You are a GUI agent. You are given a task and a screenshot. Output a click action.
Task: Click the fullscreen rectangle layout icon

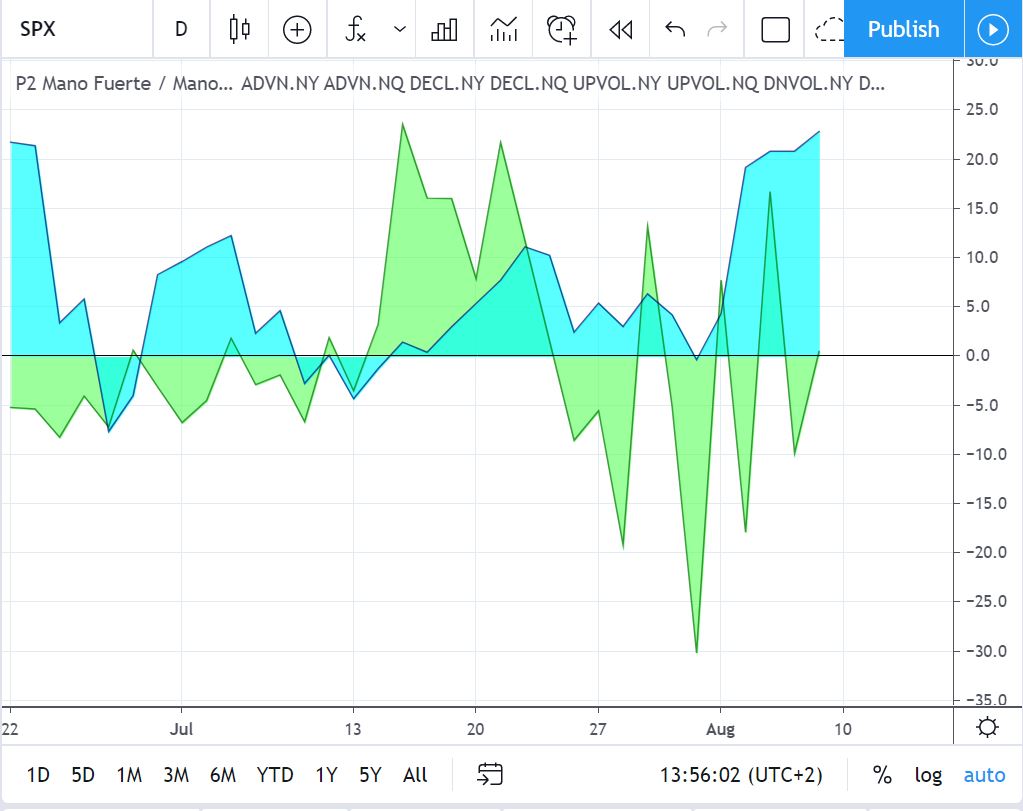776,29
